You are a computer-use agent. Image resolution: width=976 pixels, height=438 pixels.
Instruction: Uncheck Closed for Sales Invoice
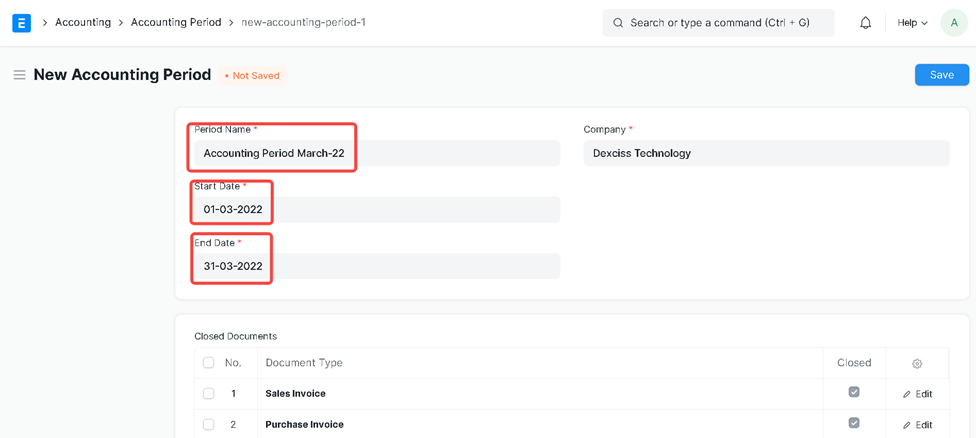point(853,393)
